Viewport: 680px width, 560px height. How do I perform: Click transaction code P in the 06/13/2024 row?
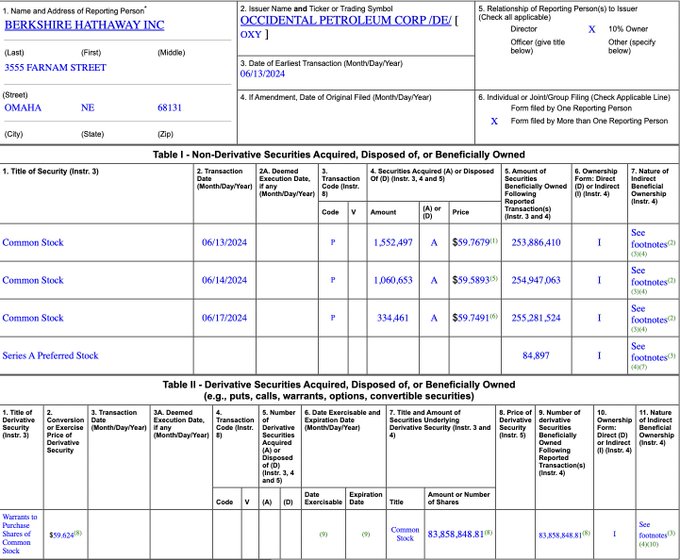333,242
